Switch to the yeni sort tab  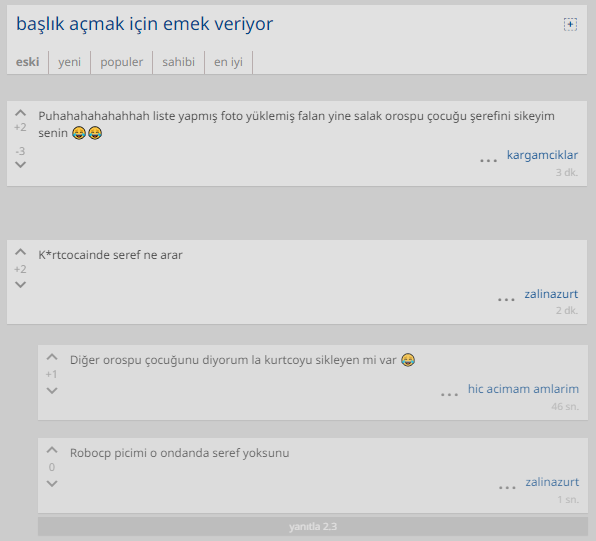pos(70,62)
